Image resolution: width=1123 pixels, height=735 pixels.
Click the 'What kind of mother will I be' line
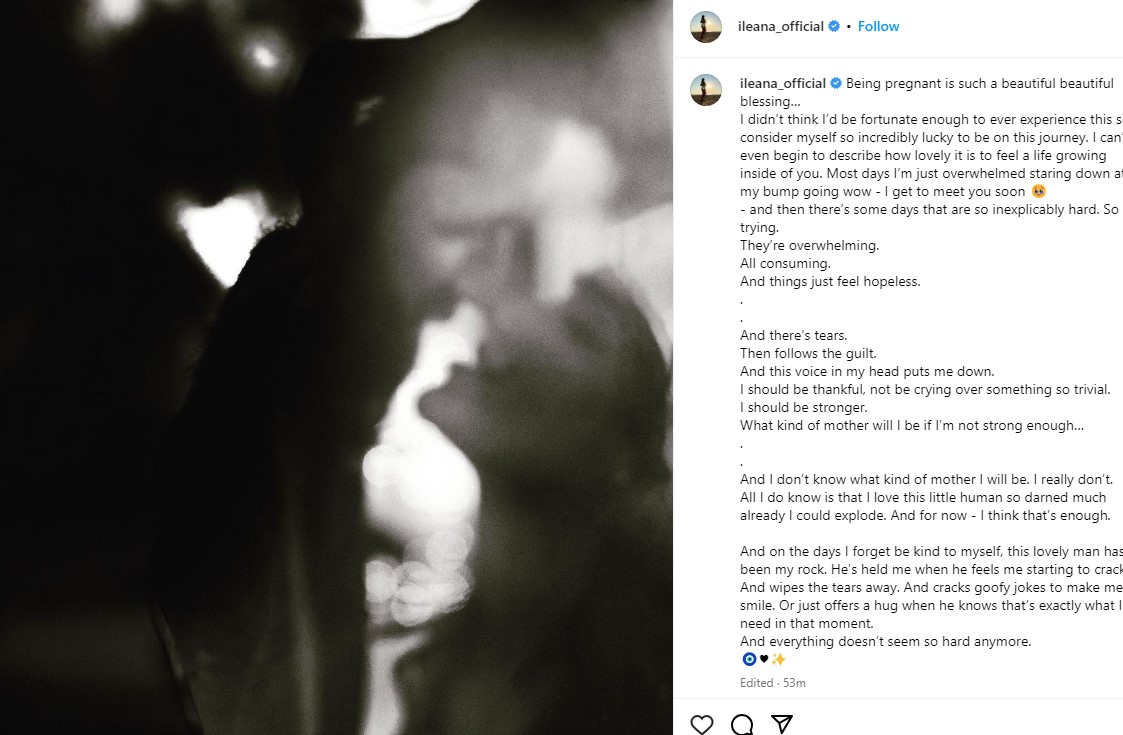pos(912,426)
